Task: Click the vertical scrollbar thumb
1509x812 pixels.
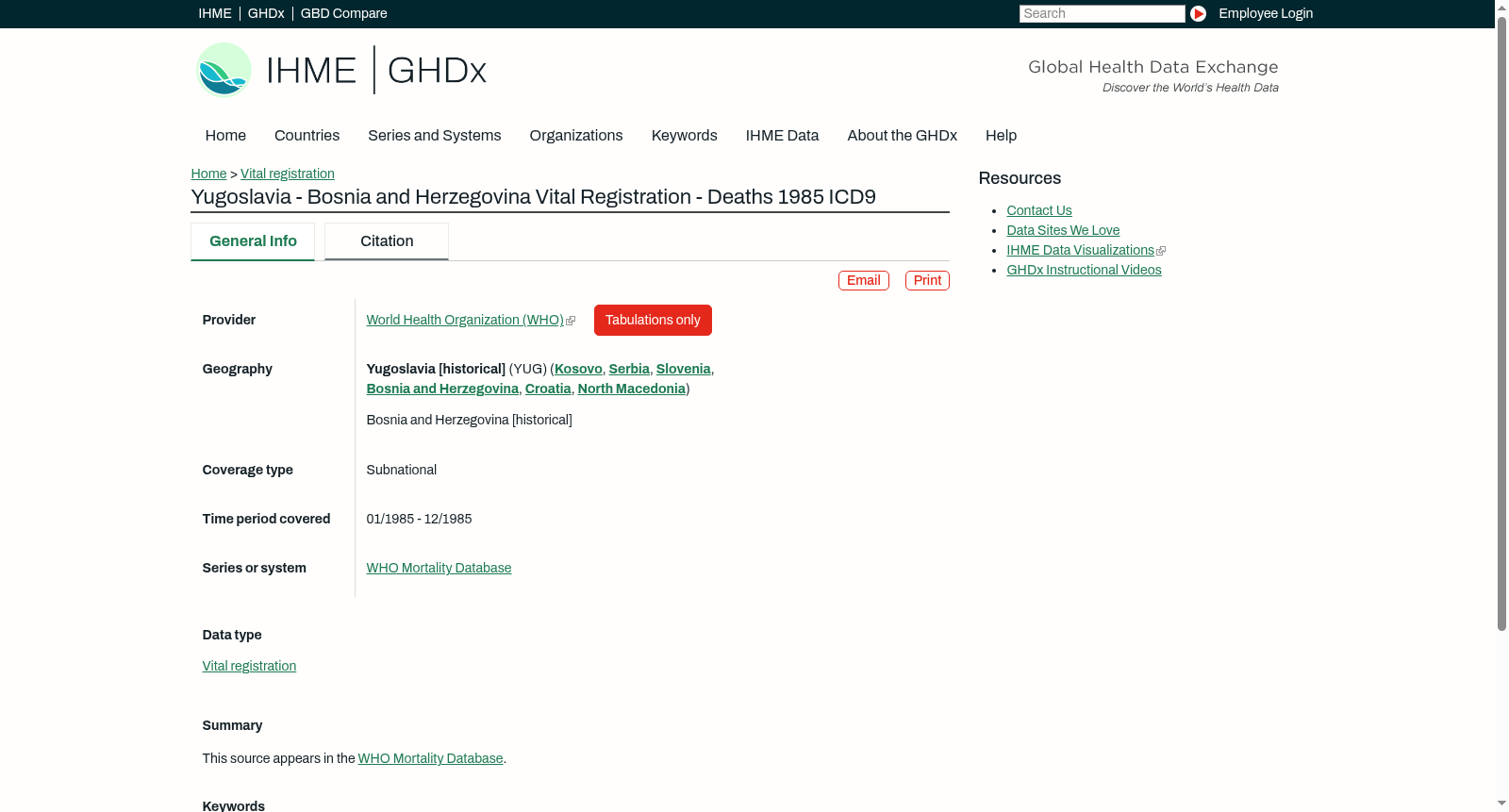Action: pyautogui.click(x=1501, y=323)
